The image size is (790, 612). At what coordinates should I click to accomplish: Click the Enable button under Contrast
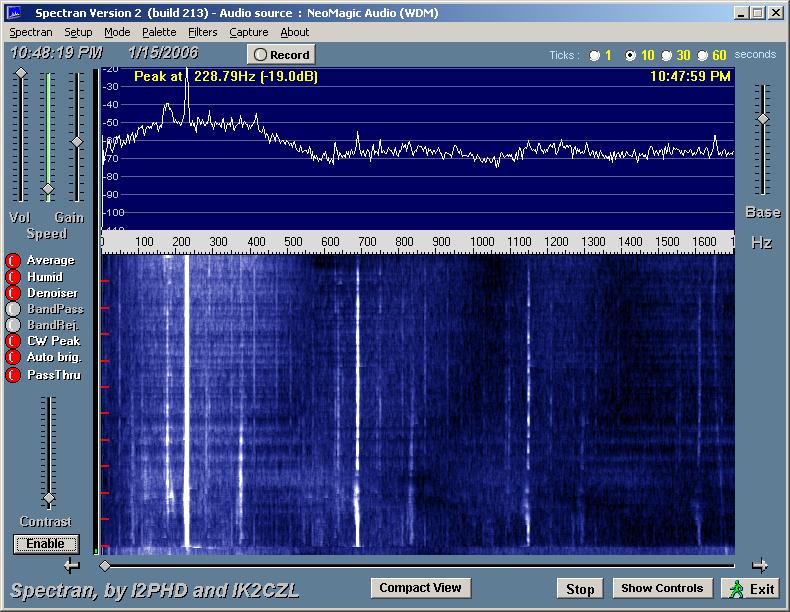pos(46,544)
